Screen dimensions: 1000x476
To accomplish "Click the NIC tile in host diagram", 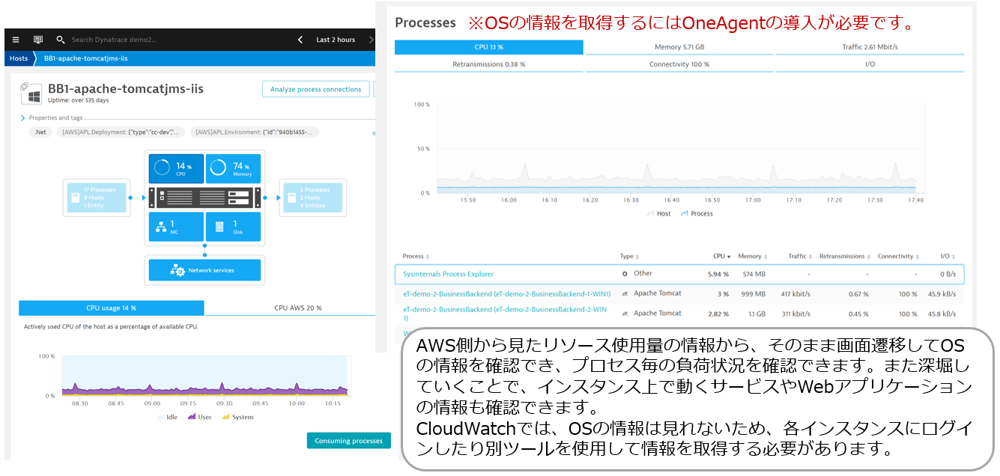I will click(x=175, y=226).
